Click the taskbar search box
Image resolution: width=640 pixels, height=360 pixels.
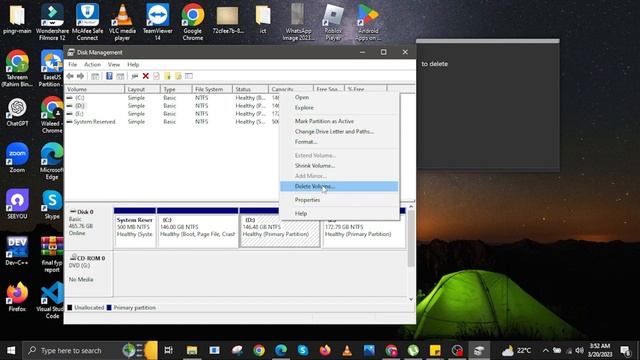coord(90,350)
